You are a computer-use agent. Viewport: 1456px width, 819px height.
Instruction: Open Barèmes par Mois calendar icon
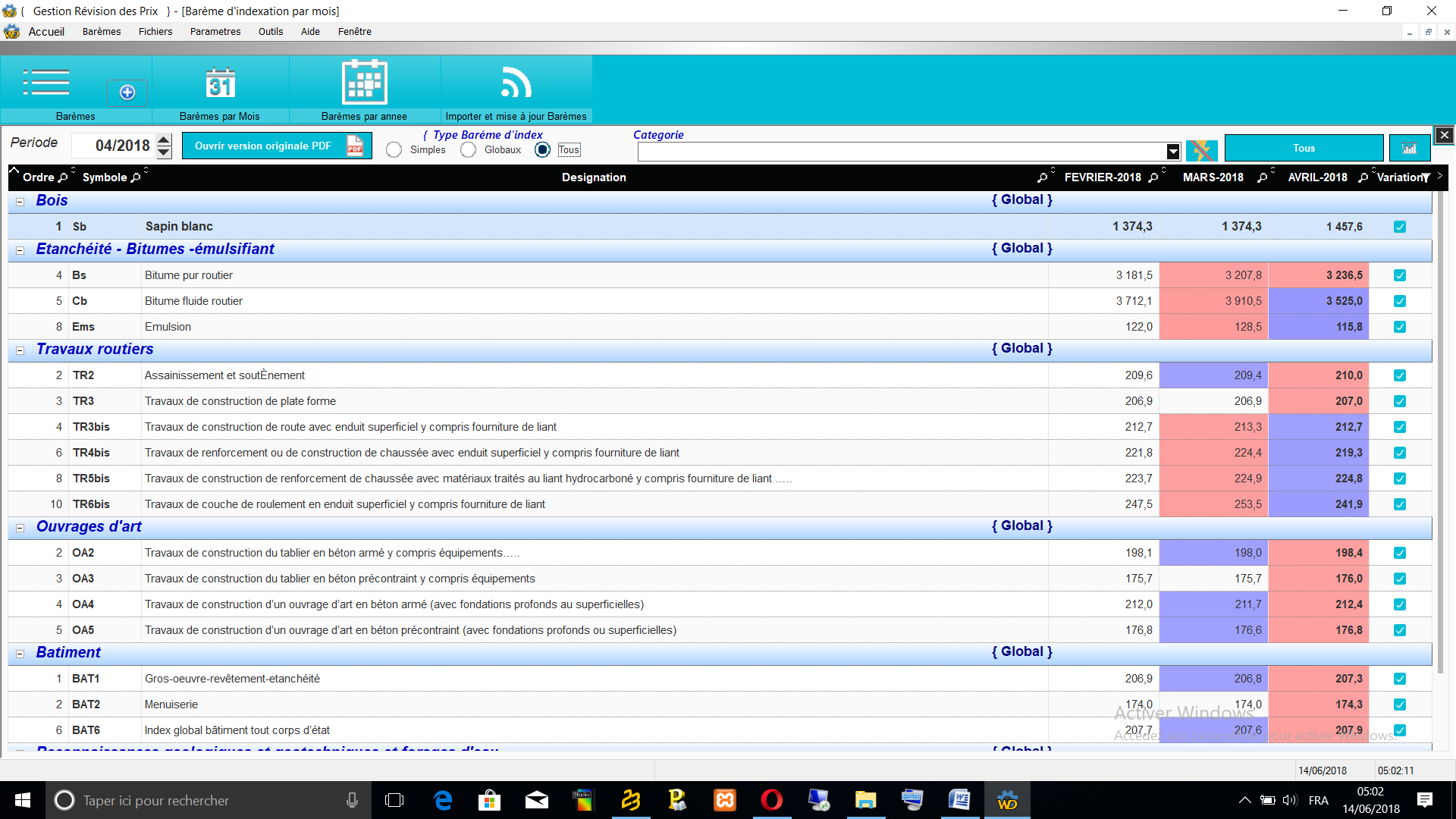click(220, 83)
